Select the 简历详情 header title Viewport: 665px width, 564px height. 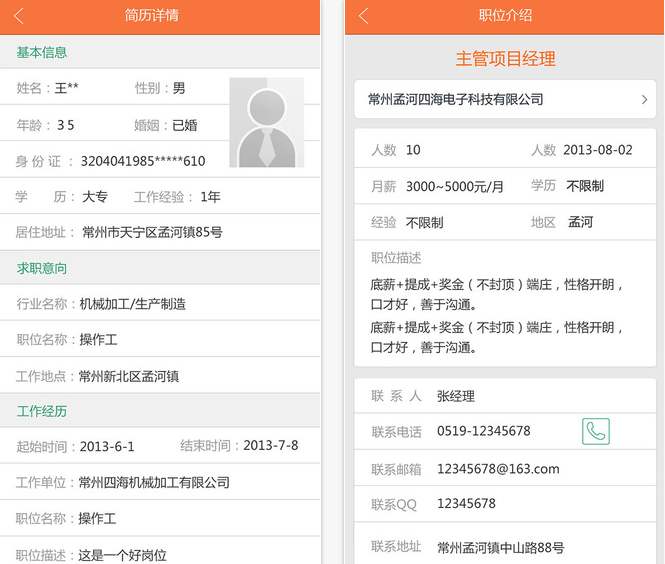click(151, 16)
